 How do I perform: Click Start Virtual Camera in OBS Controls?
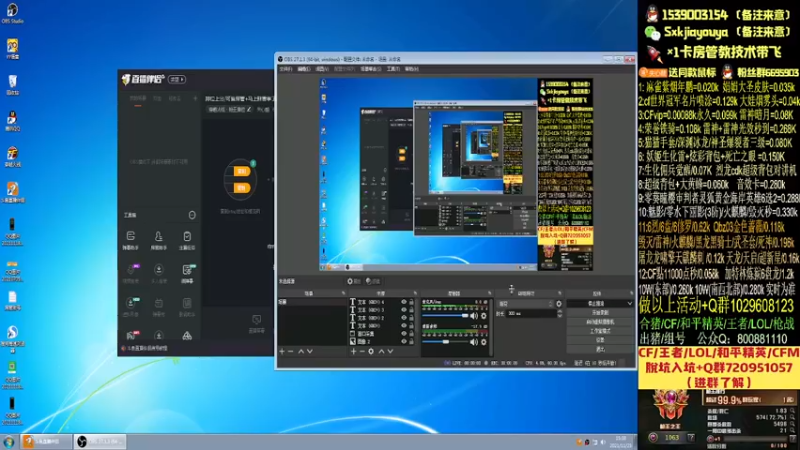(600, 322)
